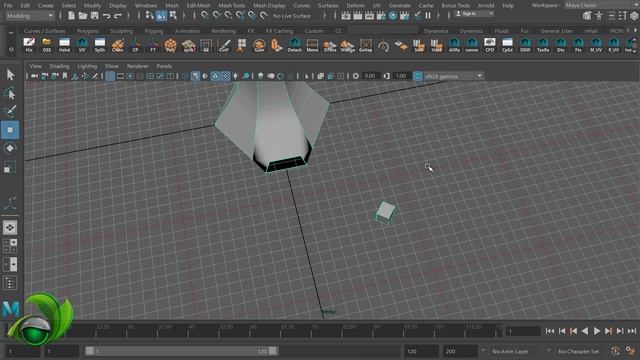Toggle the single-pane viewport layout
Image resolution: width=640 pixels, height=360 pixels.
pyautogui.click(x=10, y=227)
